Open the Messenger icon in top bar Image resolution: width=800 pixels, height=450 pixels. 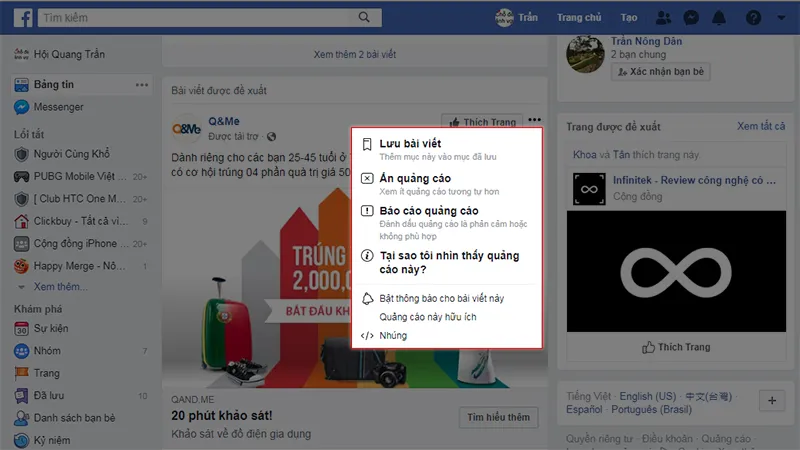click(691, 18)
